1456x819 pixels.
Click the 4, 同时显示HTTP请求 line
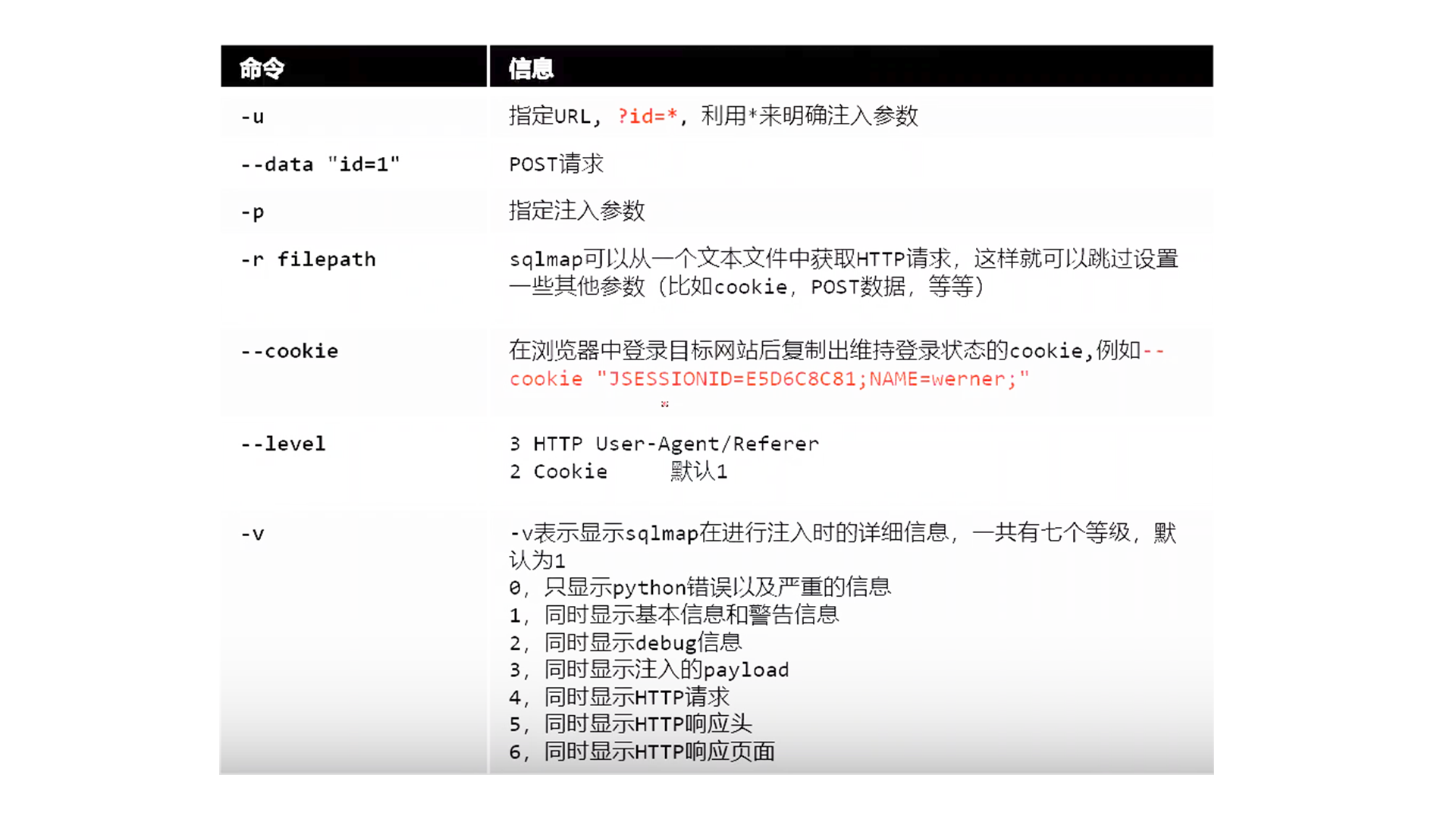click(x=620, y=697)
